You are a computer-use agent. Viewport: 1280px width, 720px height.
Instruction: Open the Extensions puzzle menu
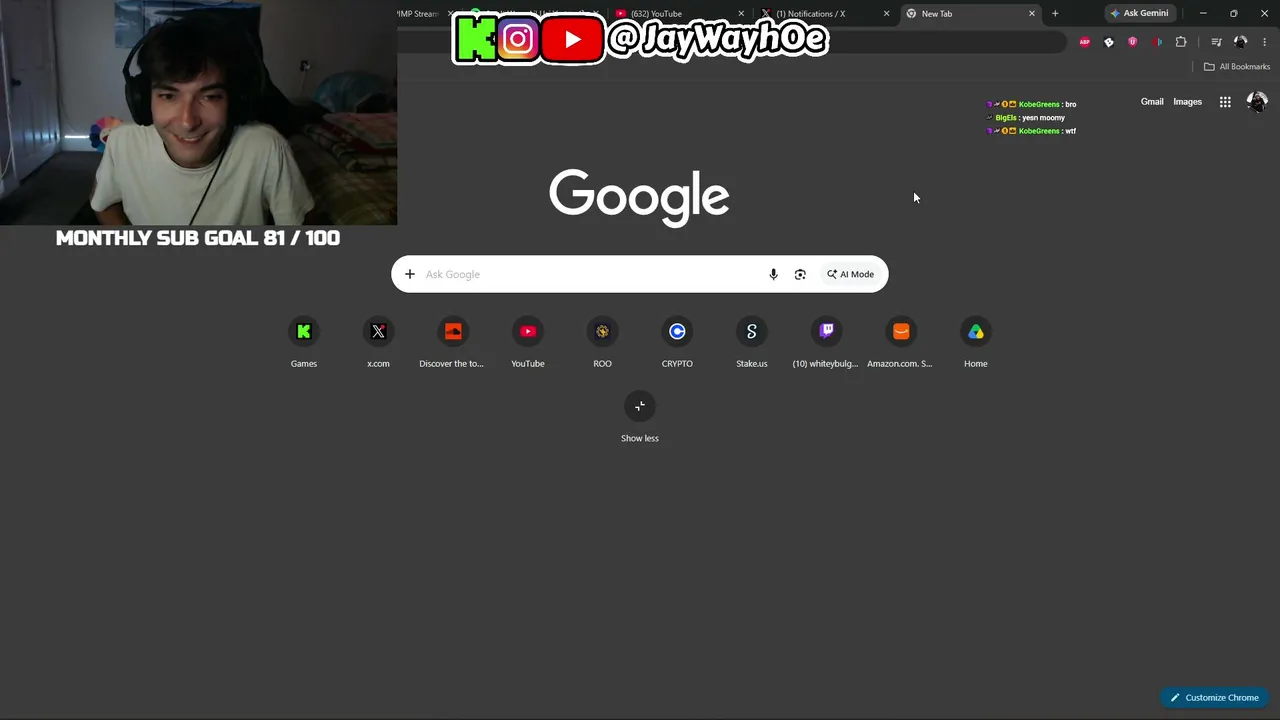point(1181,42)
